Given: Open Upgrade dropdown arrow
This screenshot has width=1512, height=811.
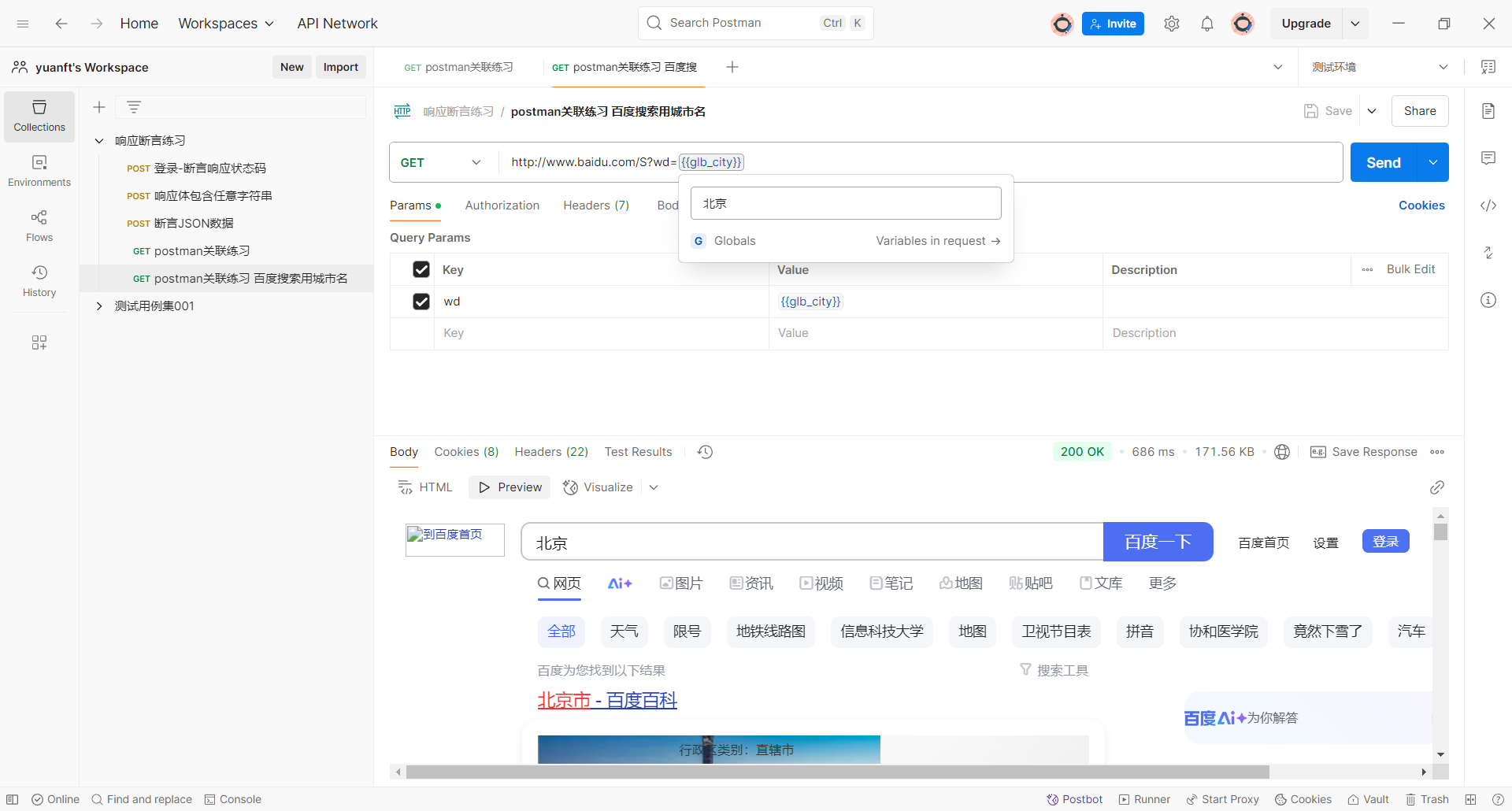Looking at the screenshot, I should 1355,24.
